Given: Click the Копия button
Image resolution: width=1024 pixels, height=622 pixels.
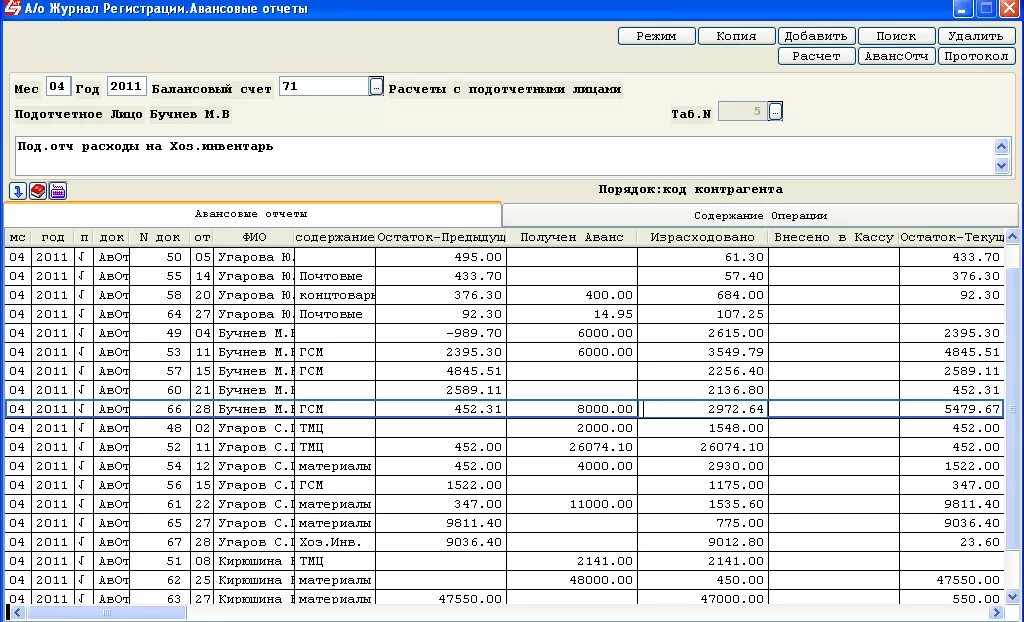Looking at the screenshot, I should tap(737, 36).
